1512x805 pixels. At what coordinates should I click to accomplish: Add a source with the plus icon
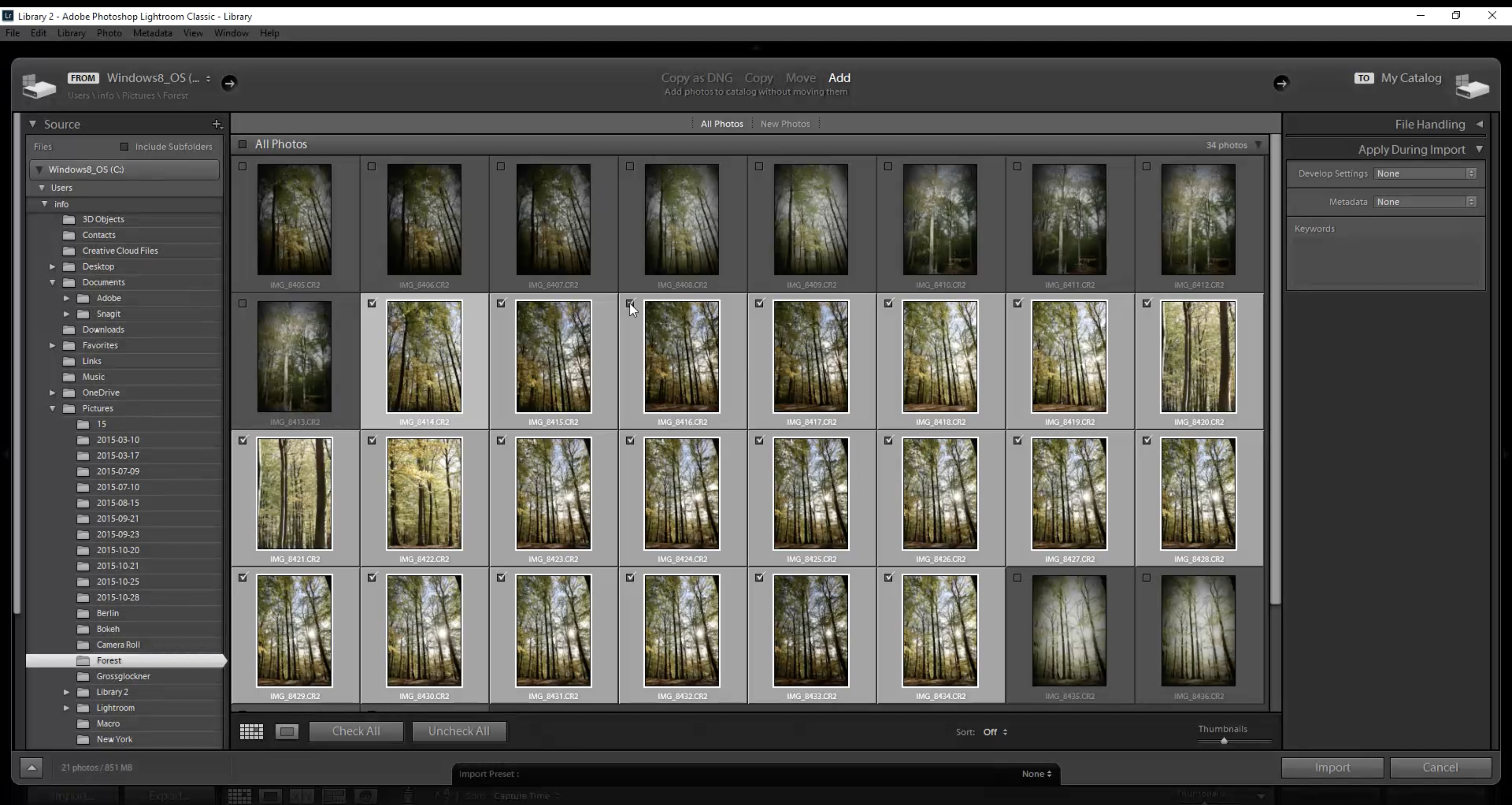[x=216, y=124]
